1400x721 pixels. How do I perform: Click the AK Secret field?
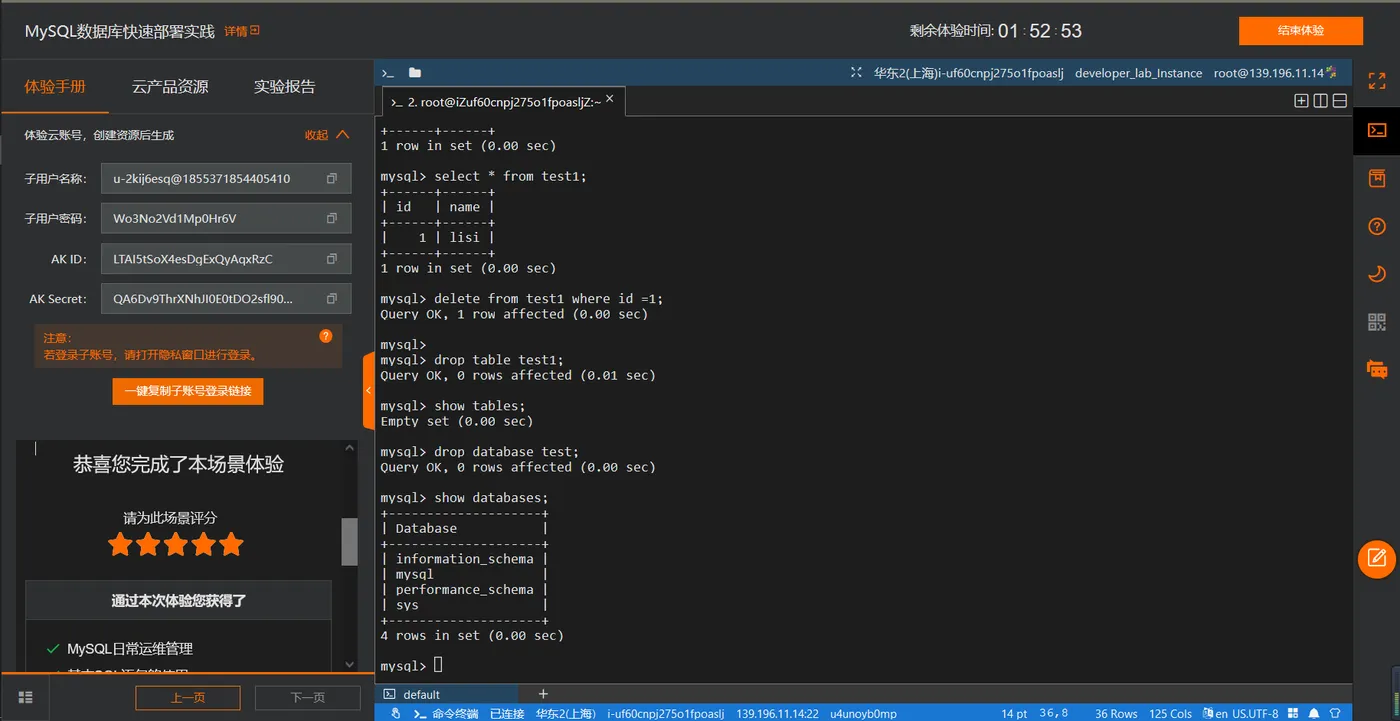pyautogui.click(x=226, y=298)
